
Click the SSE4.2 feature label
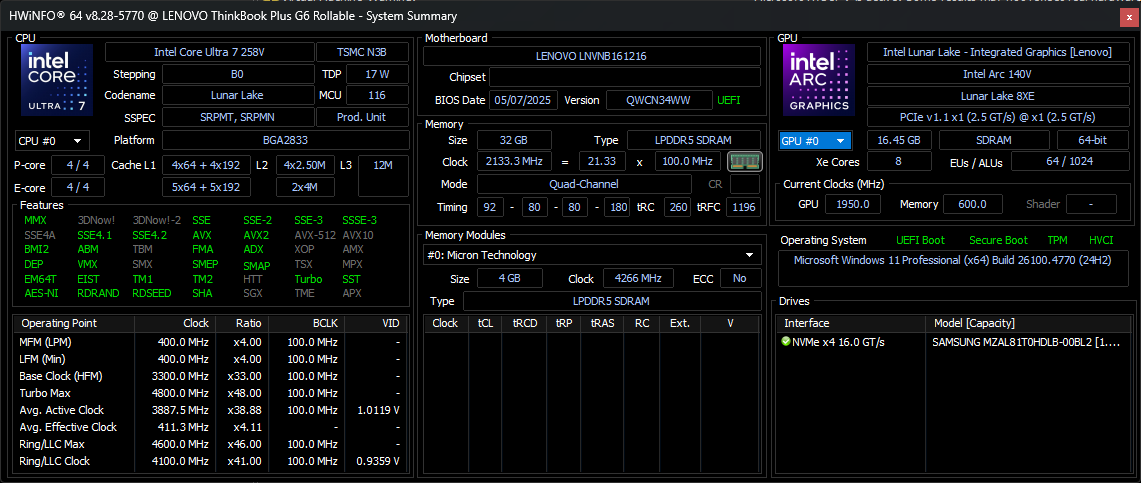click(149, 235)
